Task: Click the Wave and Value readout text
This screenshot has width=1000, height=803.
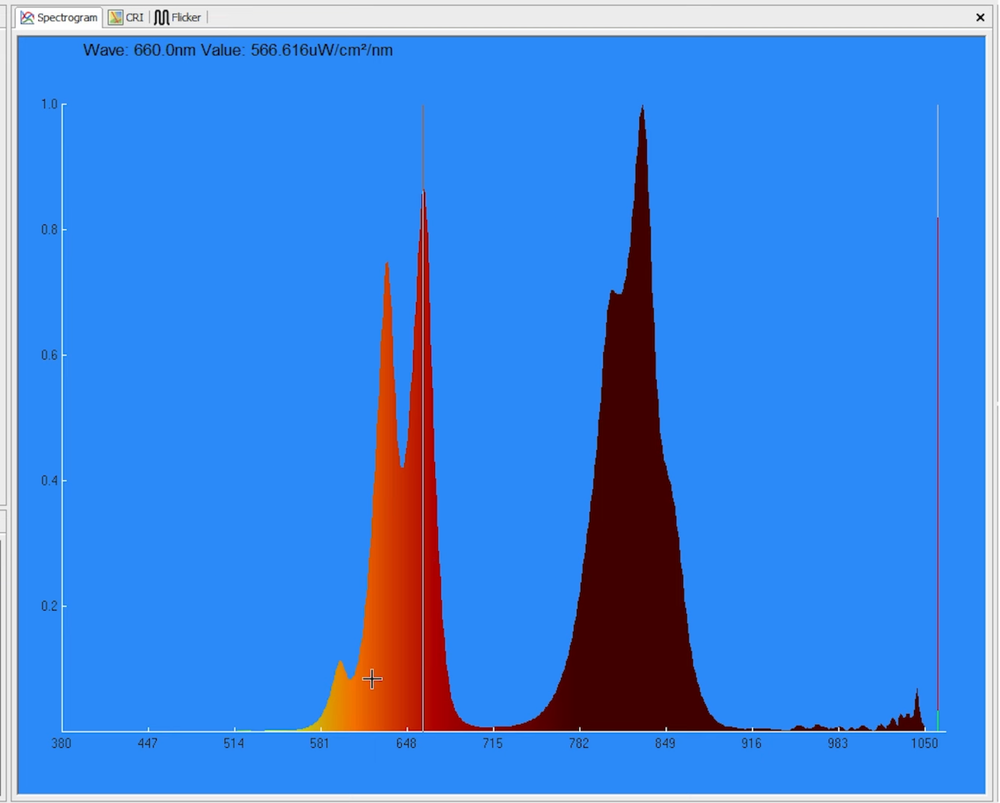Action: pyautogui.click(x=238, y=50)
